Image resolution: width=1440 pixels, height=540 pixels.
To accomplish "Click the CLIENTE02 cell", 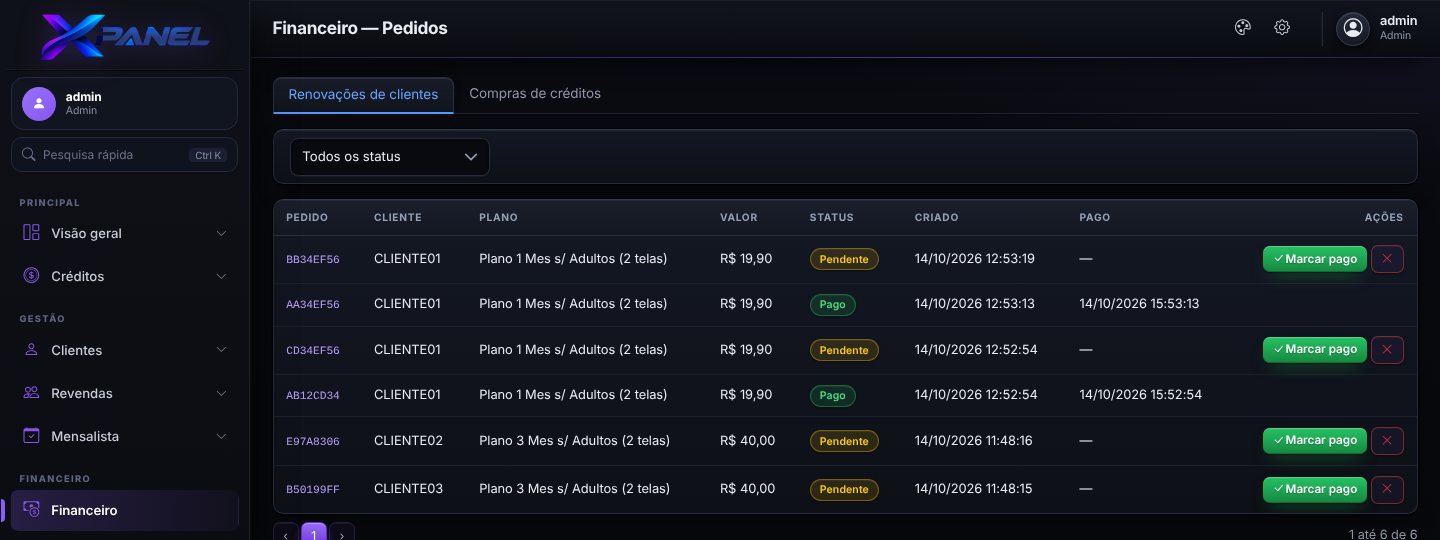I will tap(408, 441).
